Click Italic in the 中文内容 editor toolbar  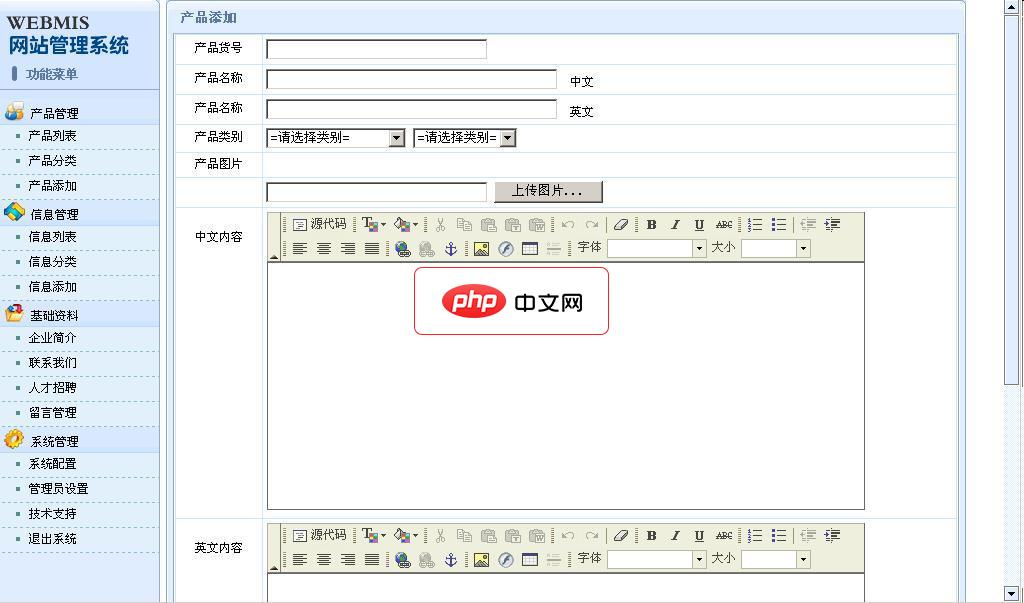click(x=675, y=225)
